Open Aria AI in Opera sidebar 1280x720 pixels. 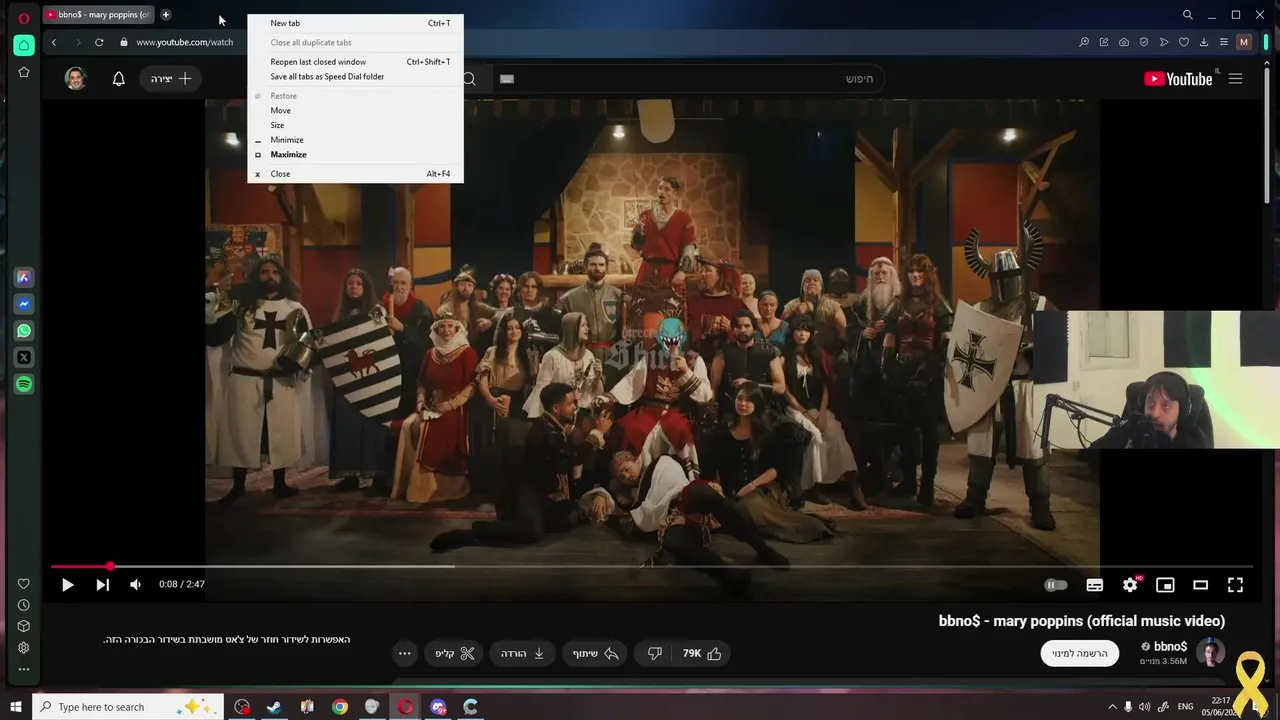[24, 278]
